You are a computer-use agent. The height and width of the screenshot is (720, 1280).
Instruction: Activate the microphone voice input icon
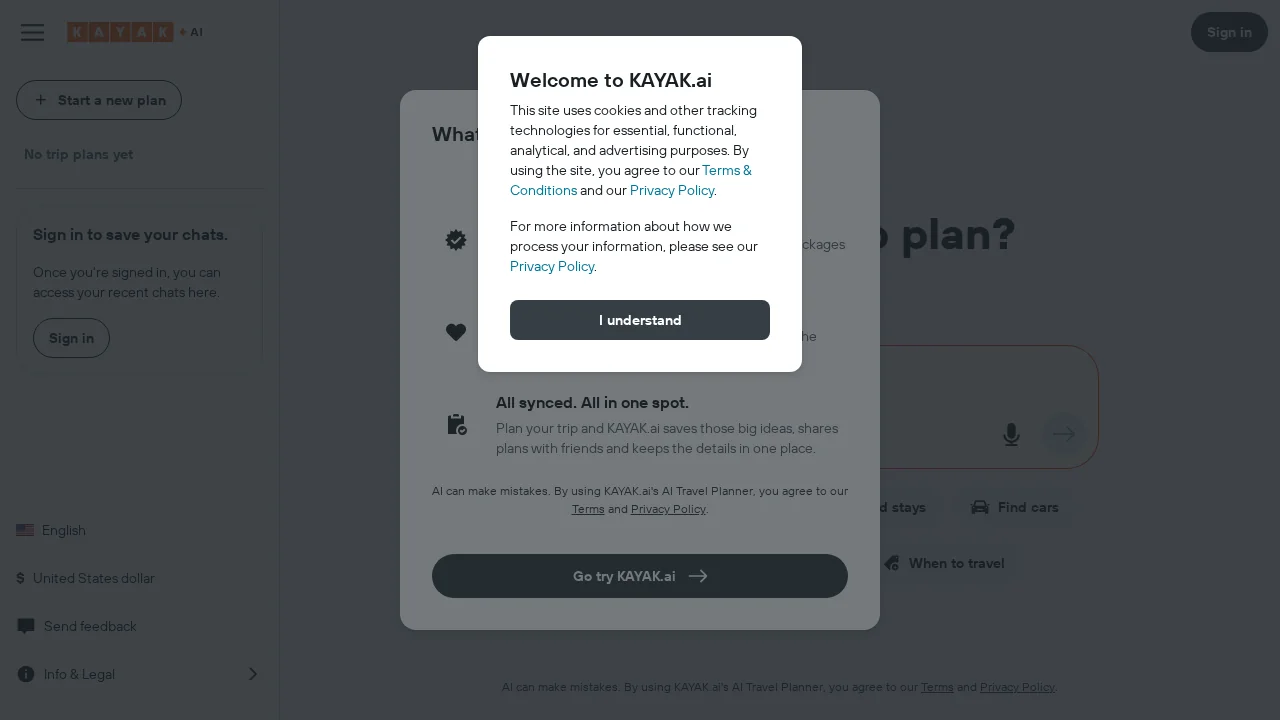(1011, 434)
